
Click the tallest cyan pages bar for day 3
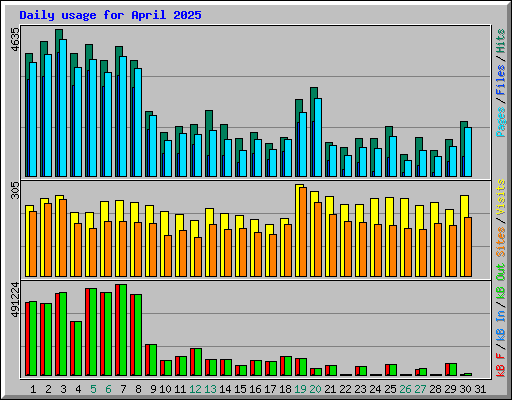point(63,108)
